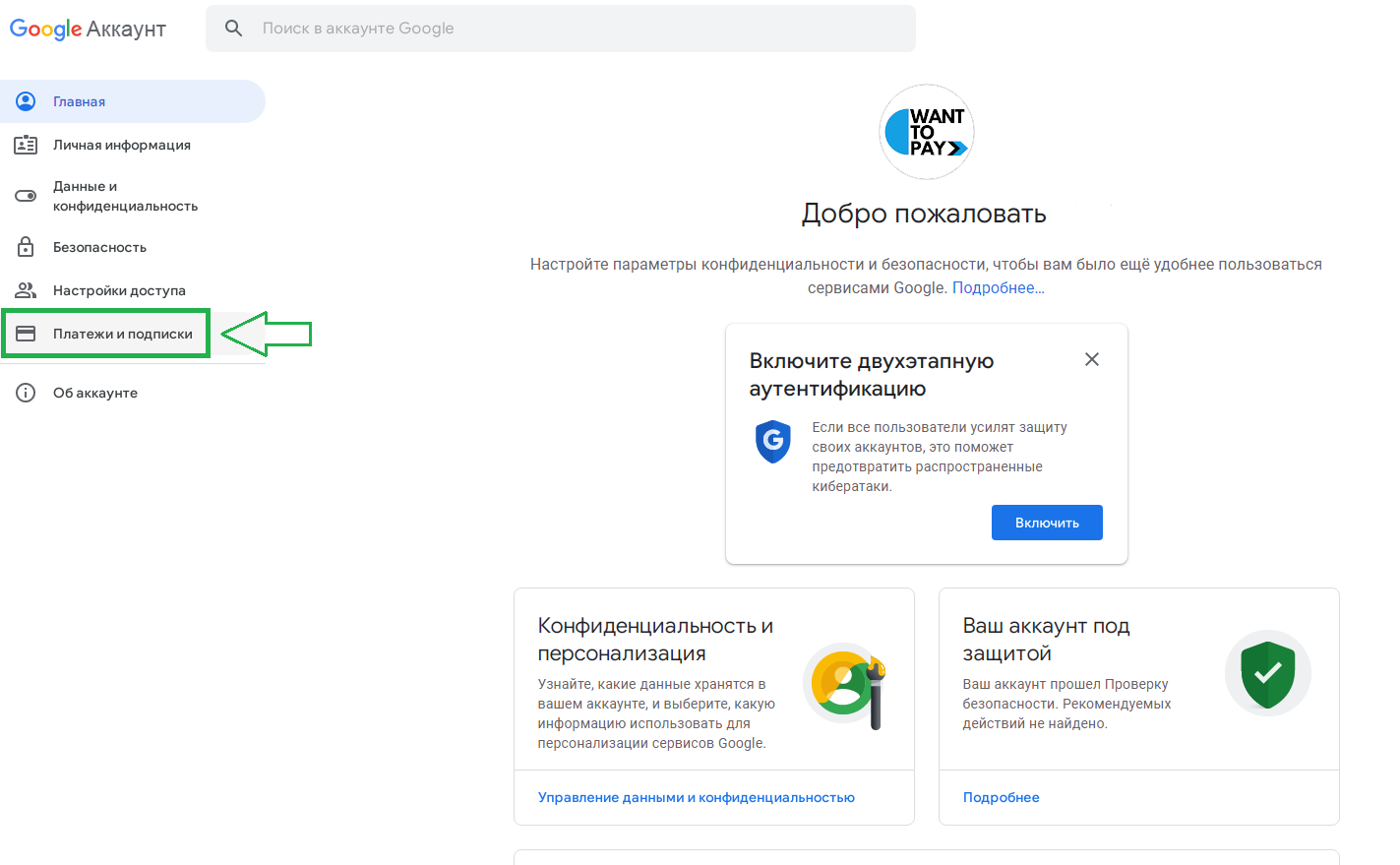Click Конфиденциальность и персонализация card title
1400x865 pixels.
[x=655, y=640]
